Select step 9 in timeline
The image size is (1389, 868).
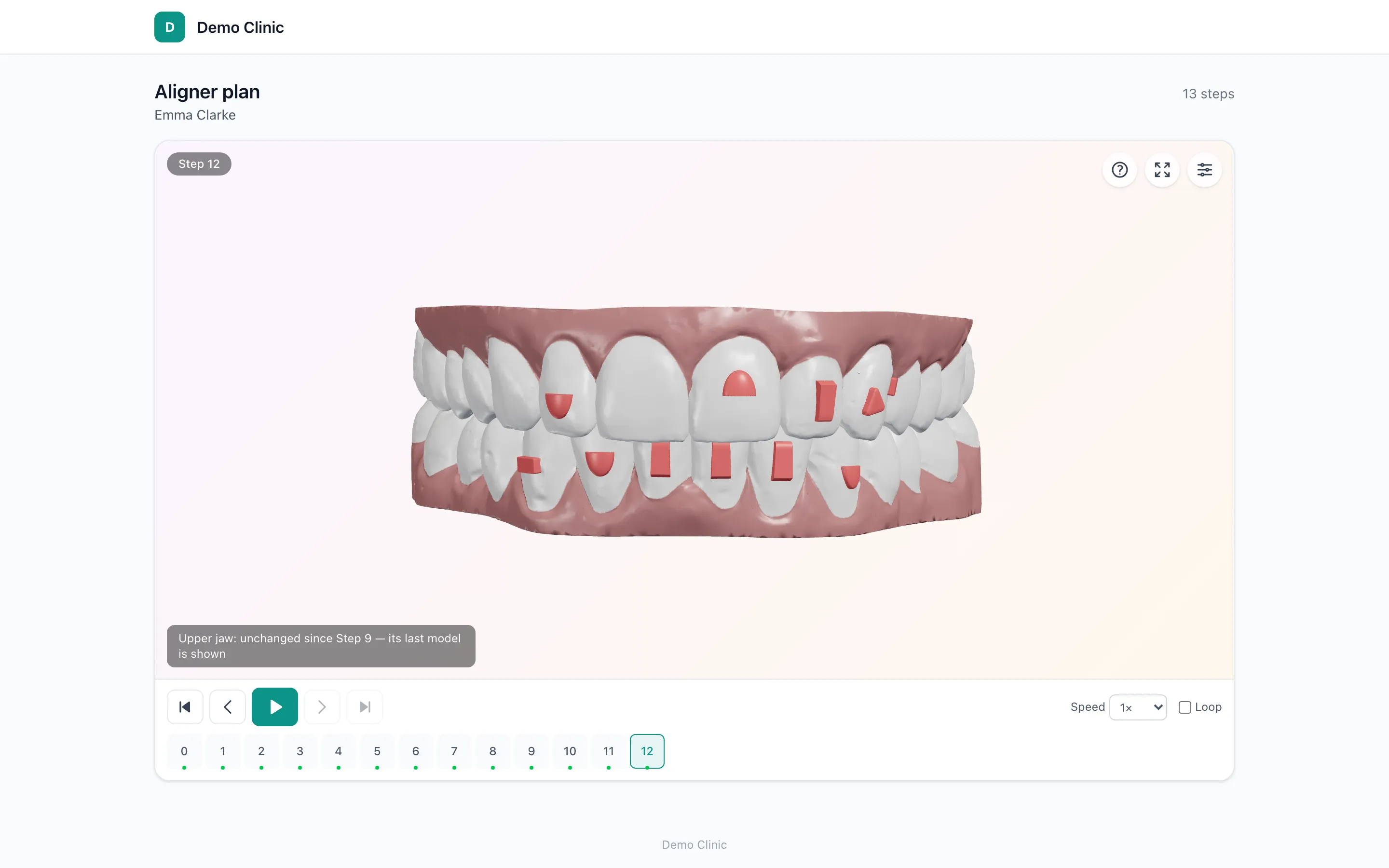[531, 751]
